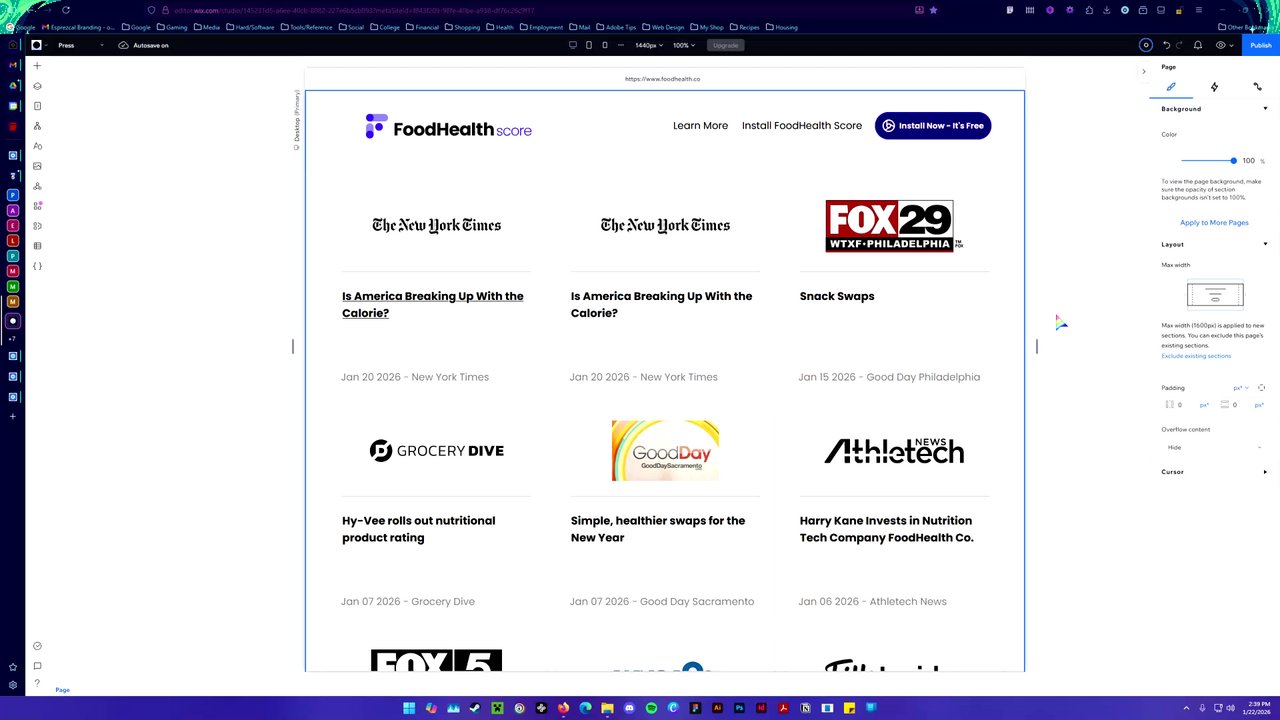Open the Pages panel icon

tap(37, 106)
